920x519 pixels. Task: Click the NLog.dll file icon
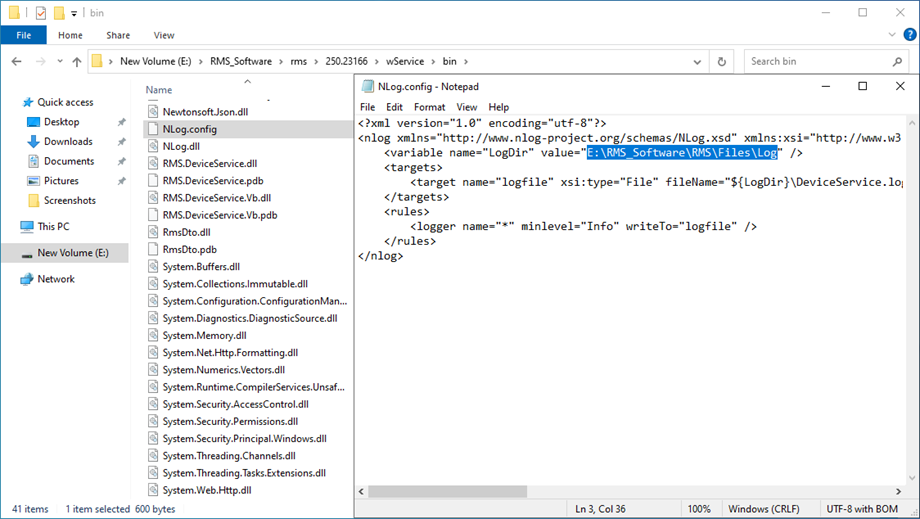click(153, 146)
